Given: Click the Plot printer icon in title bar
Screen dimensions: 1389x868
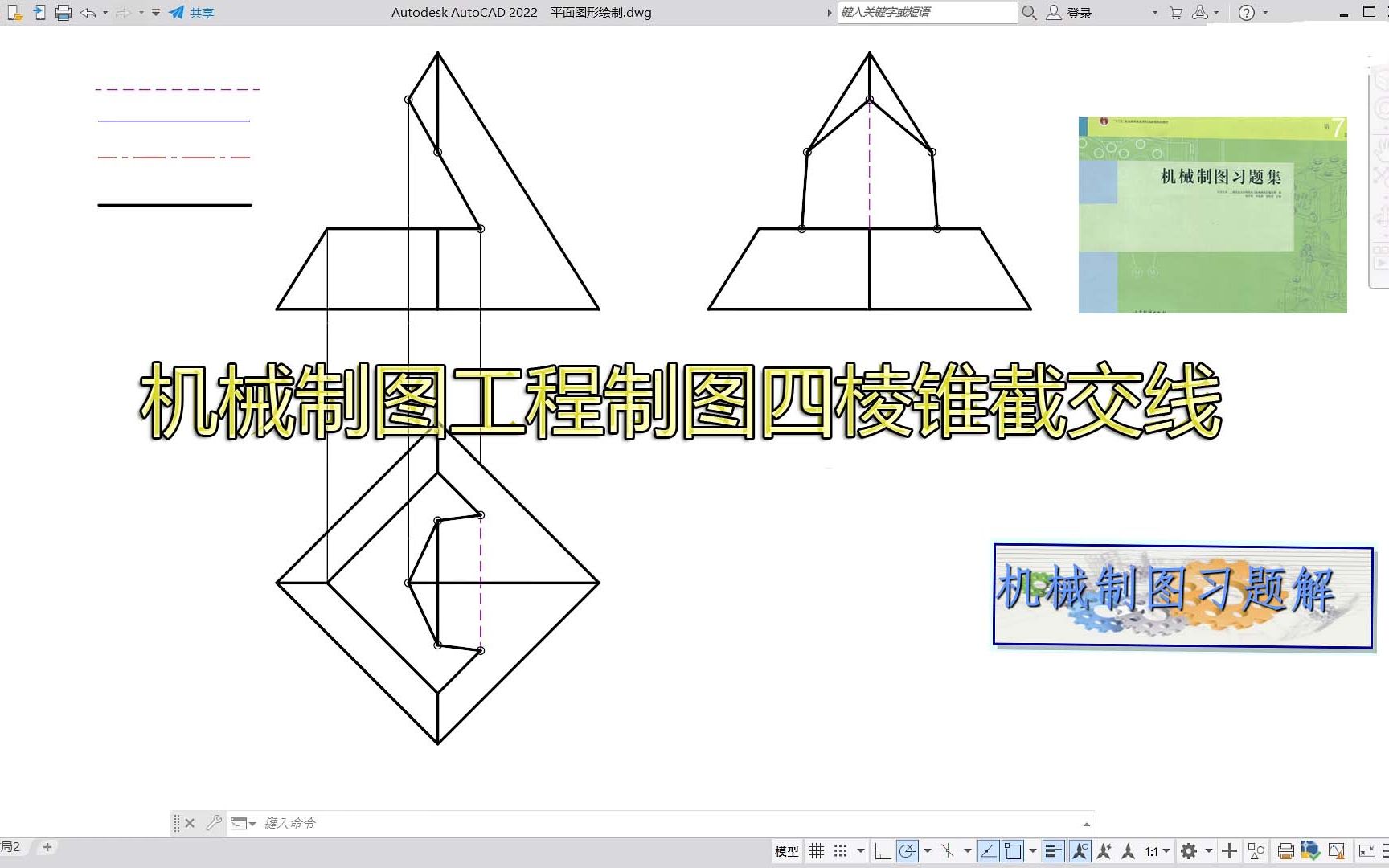Looking at the screenshot, I should pos(64,12).
